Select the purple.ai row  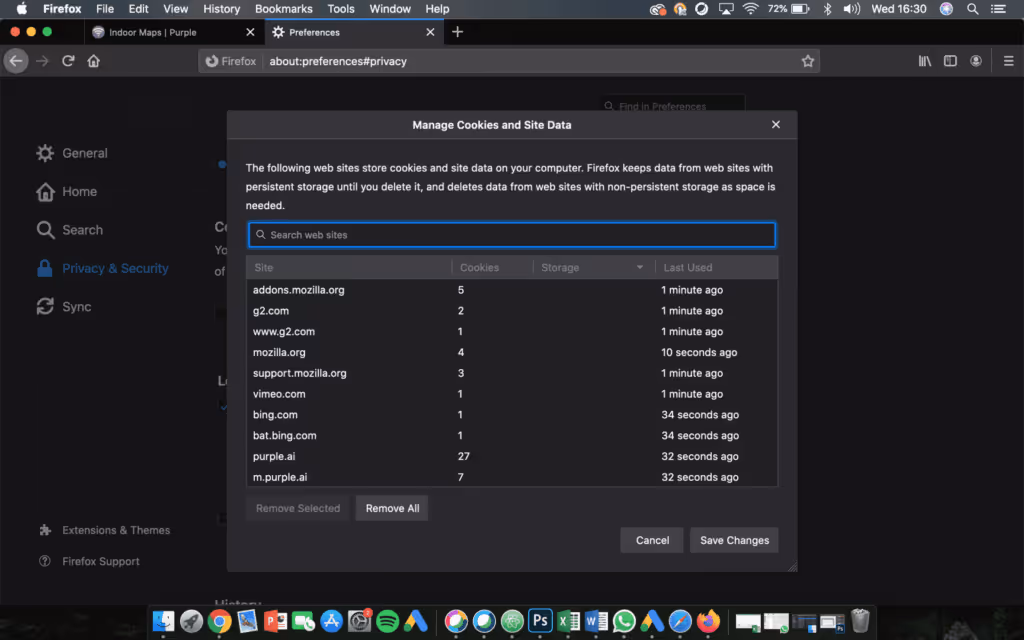pyautogui.click(x=512, y=456)
